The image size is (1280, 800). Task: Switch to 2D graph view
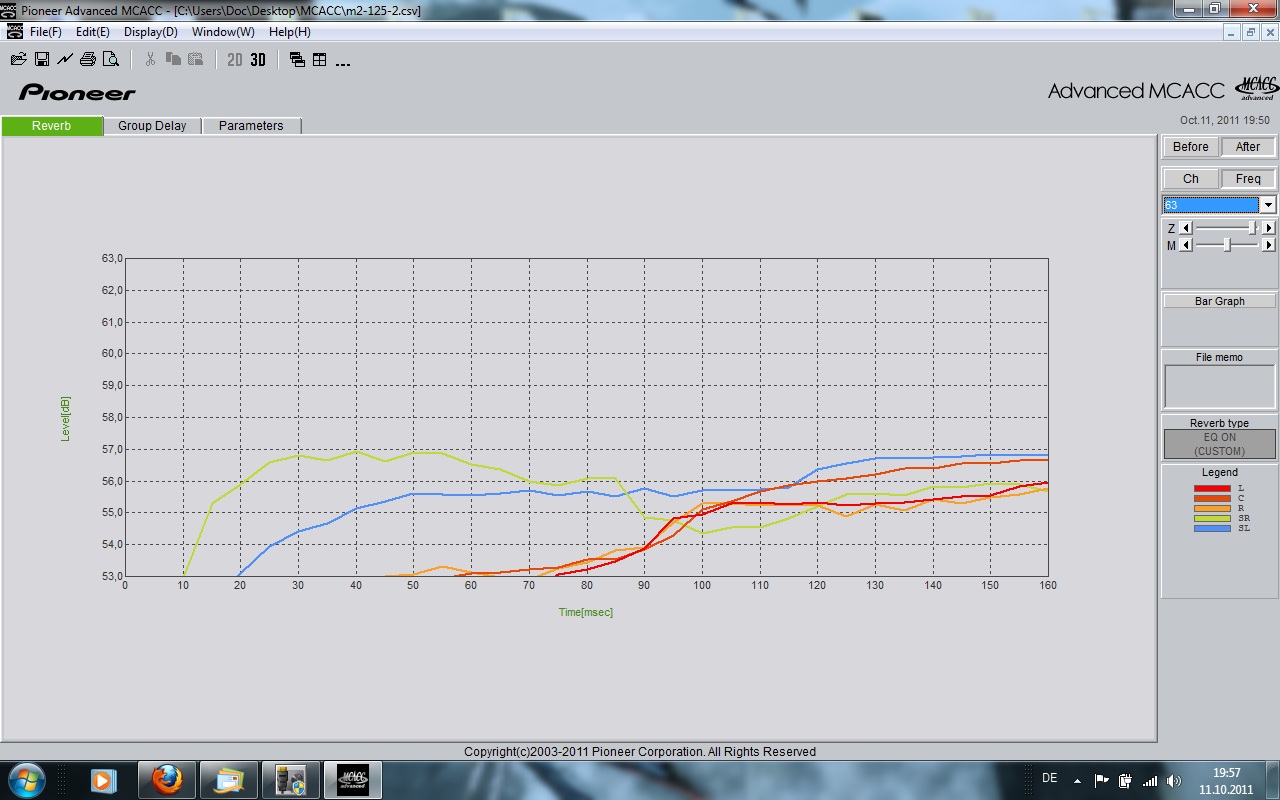[x=235, y=60]
